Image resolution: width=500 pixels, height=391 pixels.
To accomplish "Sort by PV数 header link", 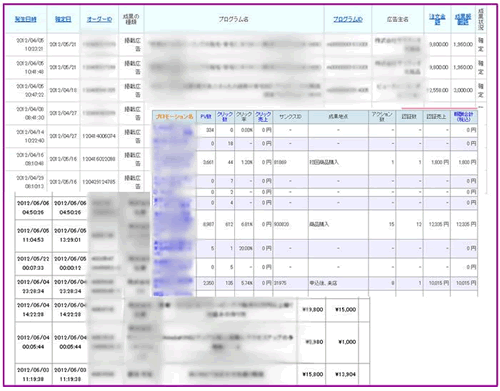I will click(x=206, y=117).
